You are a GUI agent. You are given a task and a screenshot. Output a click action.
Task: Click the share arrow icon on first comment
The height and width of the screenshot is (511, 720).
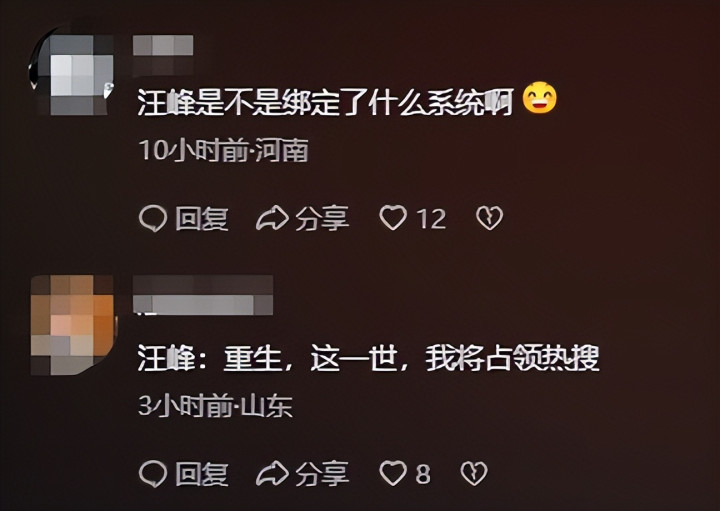click(272, 218)
